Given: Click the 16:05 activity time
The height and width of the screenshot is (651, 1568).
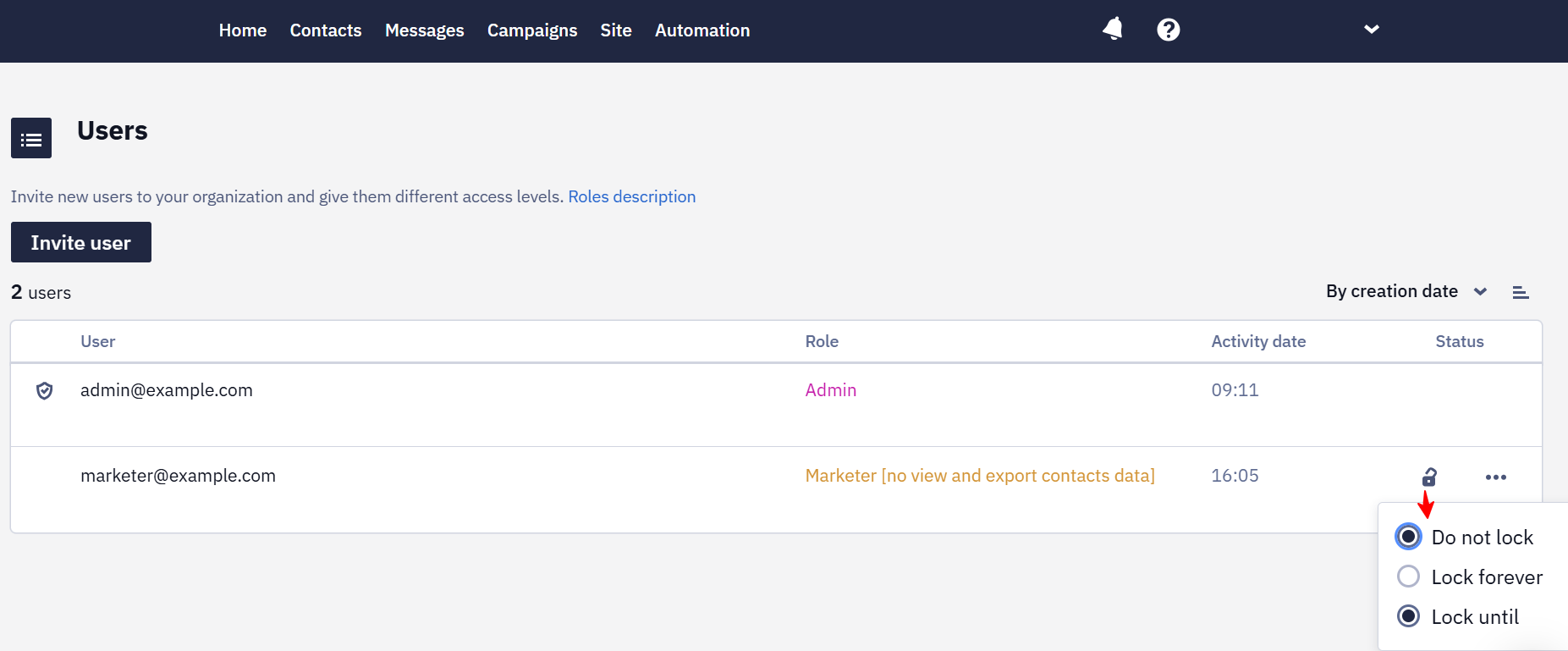Looking at the screenshot, I should (1235, 476).
